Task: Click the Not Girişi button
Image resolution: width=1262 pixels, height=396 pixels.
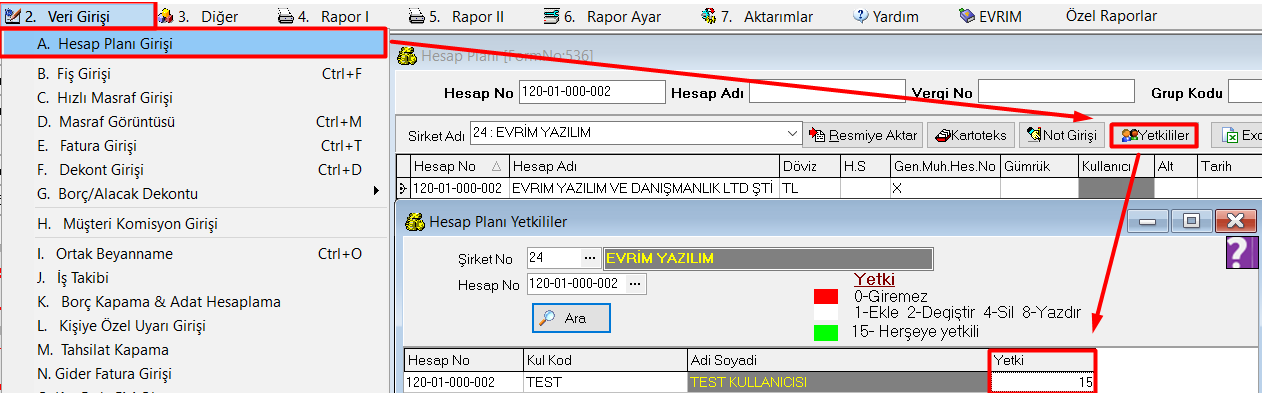Action: (x=1062, y=135)
